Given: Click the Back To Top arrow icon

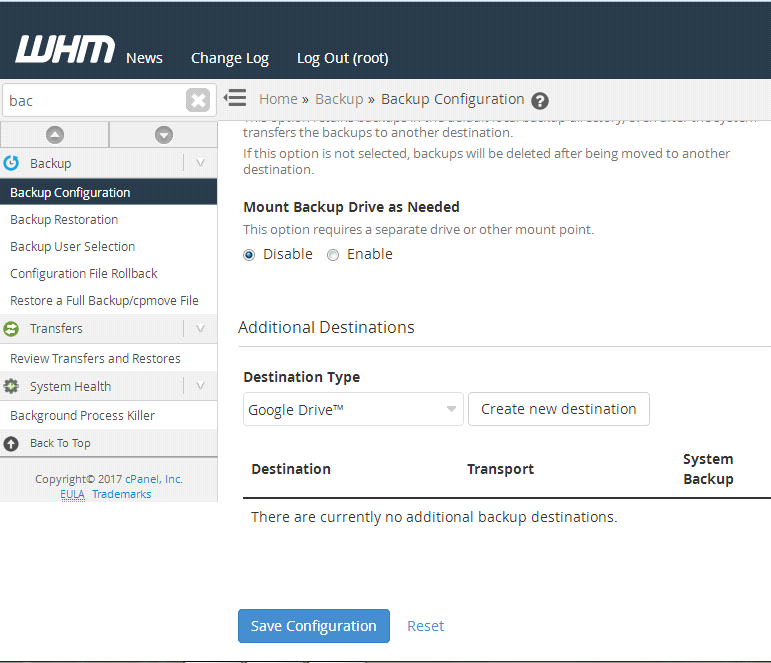Looking at the screenshot, I should click(11, 444).
